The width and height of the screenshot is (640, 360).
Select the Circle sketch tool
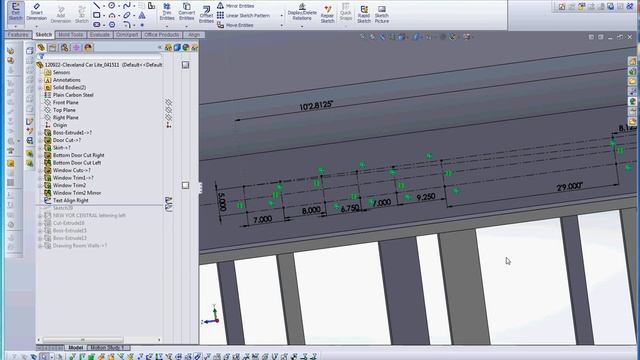tap(111, 5)
